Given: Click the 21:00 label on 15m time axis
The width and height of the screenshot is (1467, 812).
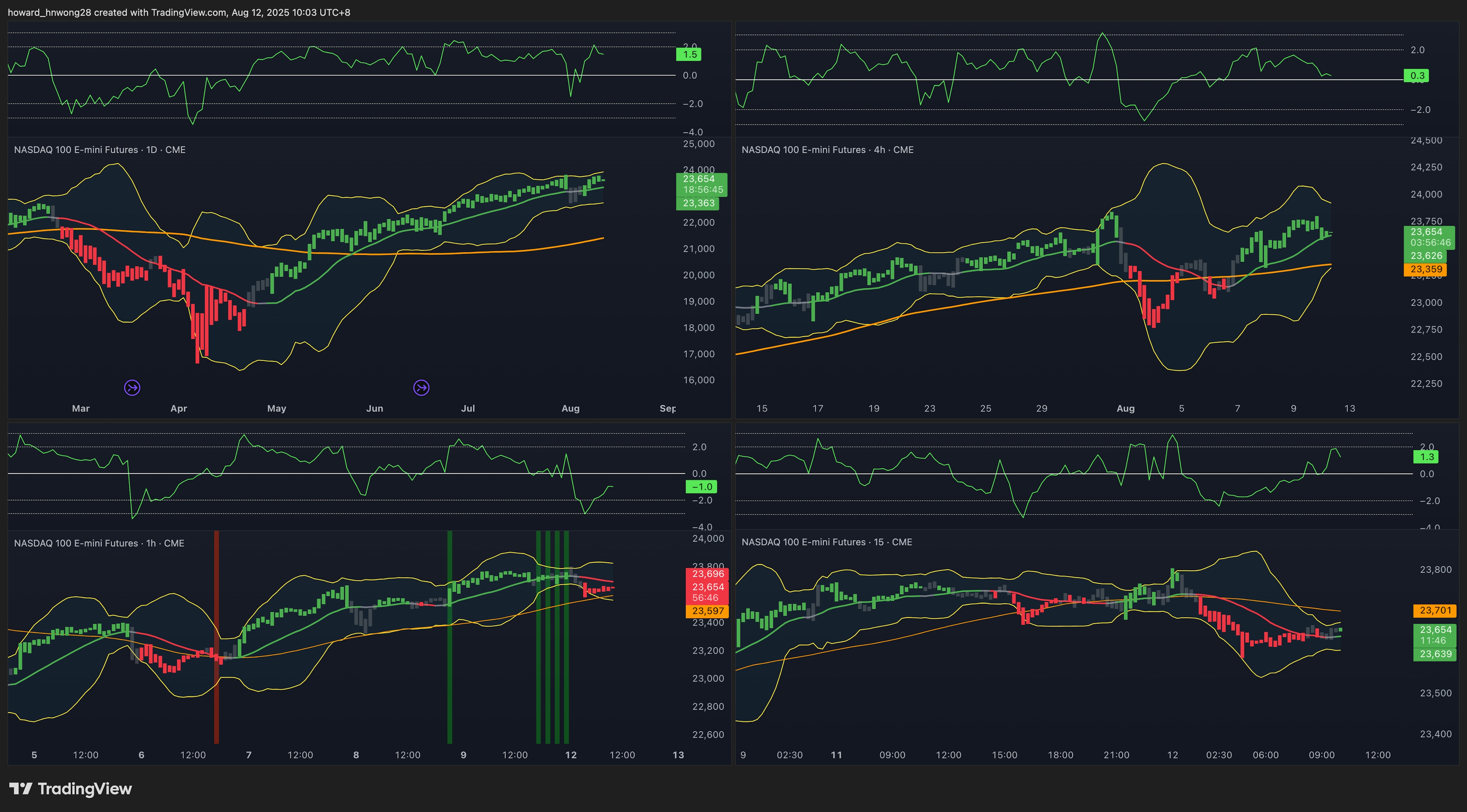Looking at the screenshot, I should pos(1116,755).
